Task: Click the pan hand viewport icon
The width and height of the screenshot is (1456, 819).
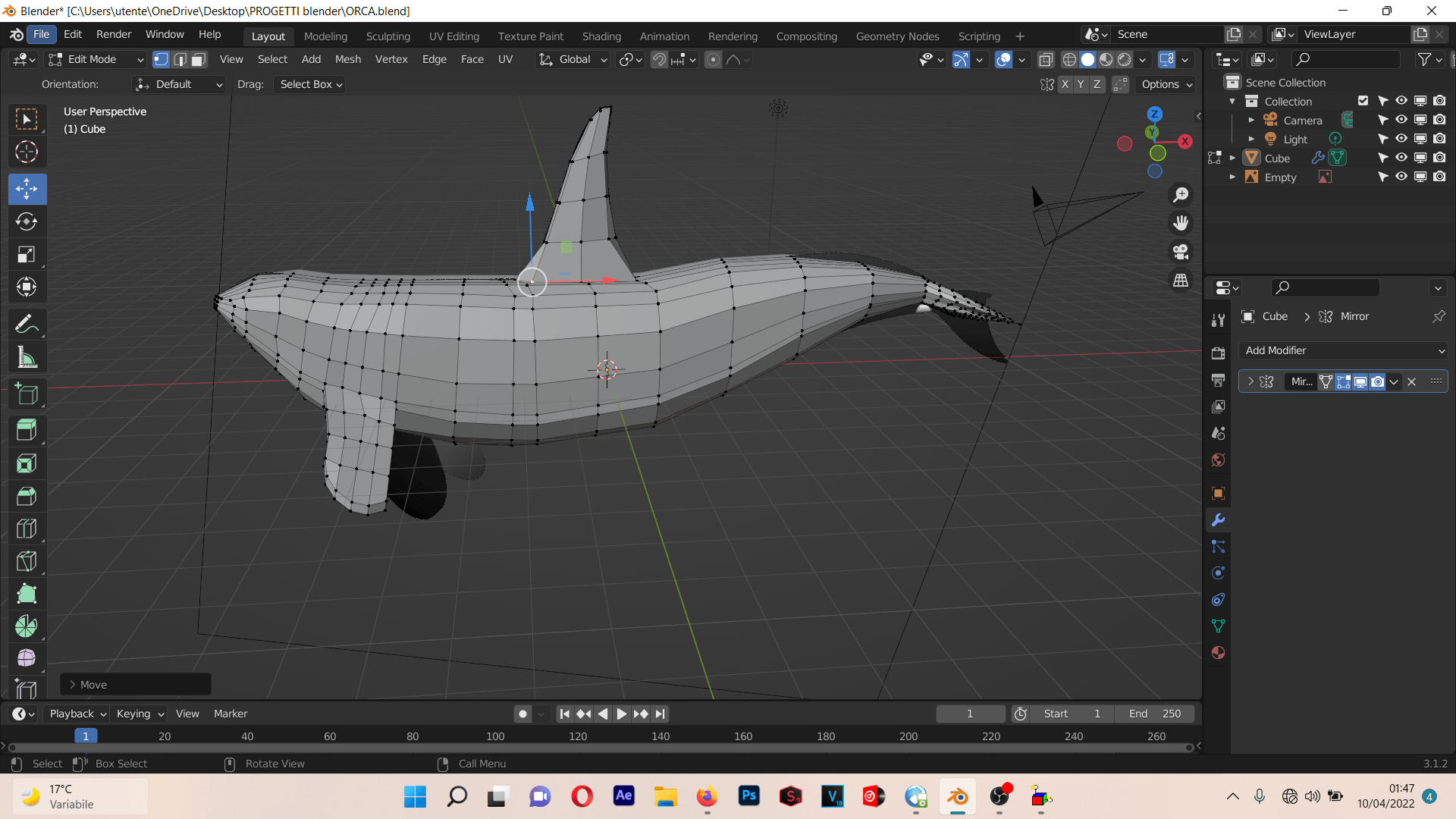Action: [x=1181, y=223]
